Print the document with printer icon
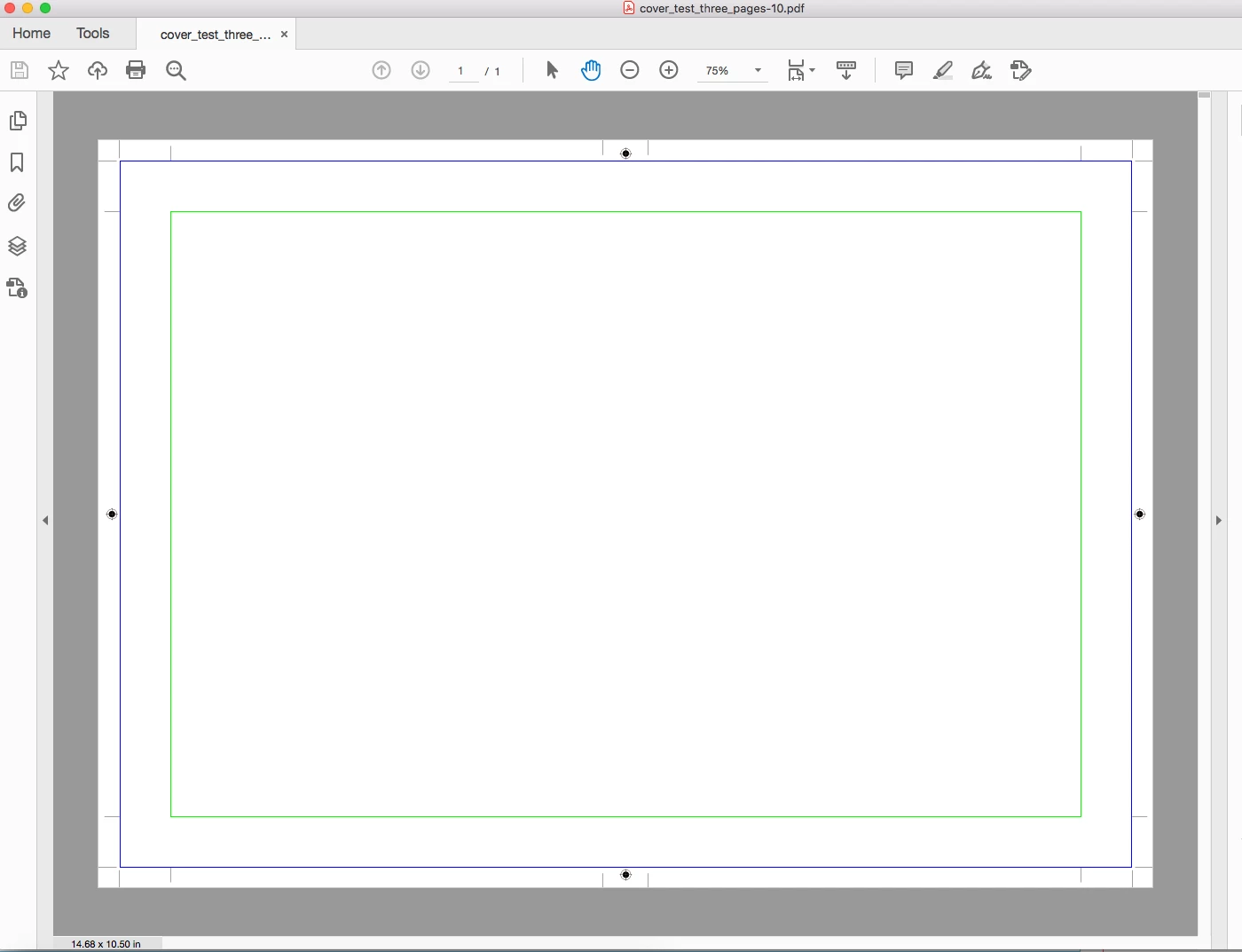The image size is (1242, 952). pyautogui.click(x=136, y=70)
